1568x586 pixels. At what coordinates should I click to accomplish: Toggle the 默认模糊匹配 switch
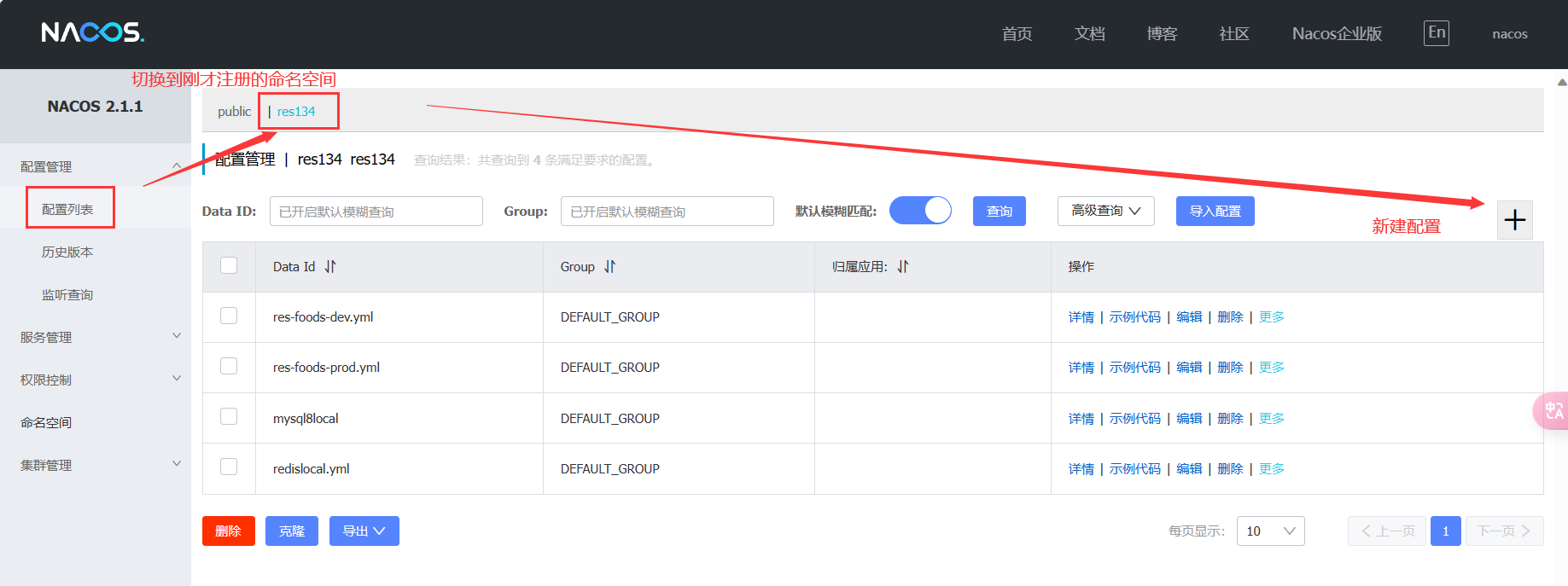[920, 211]
